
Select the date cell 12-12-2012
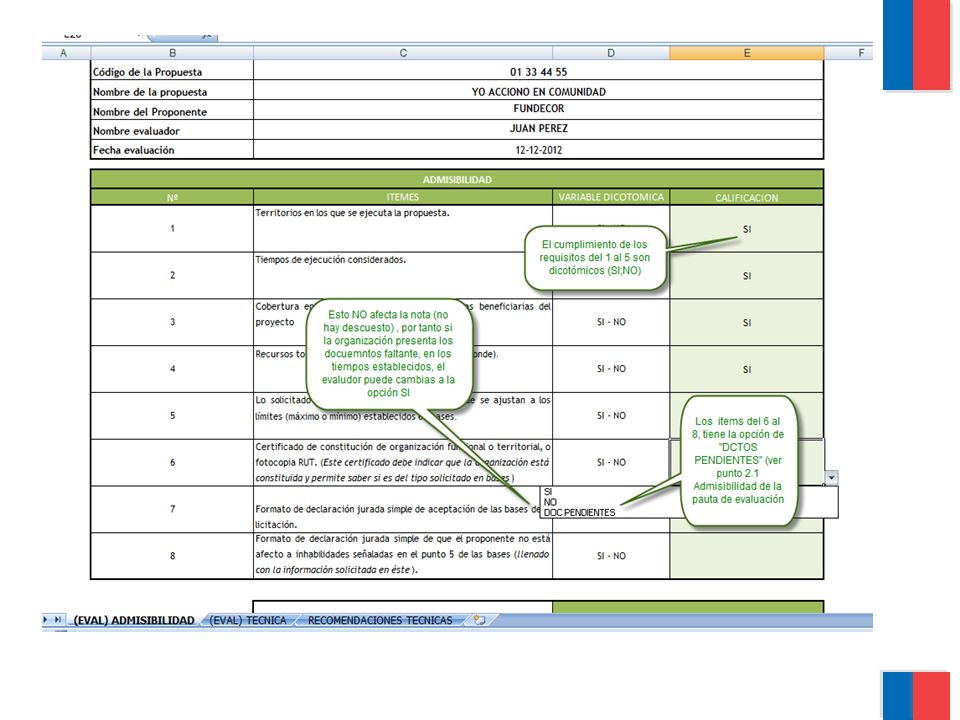point(538,149)
